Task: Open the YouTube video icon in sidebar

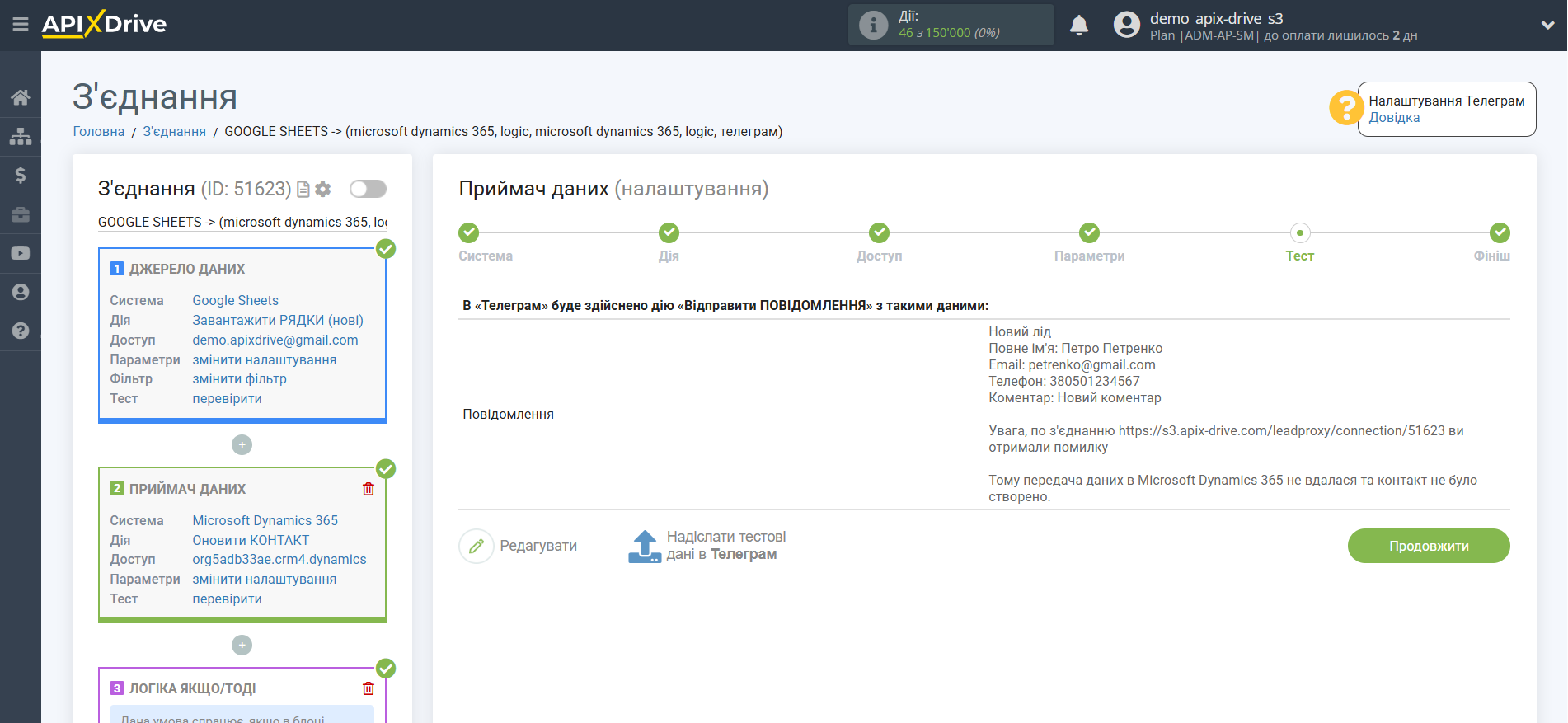Action: (x=21, y=253)
